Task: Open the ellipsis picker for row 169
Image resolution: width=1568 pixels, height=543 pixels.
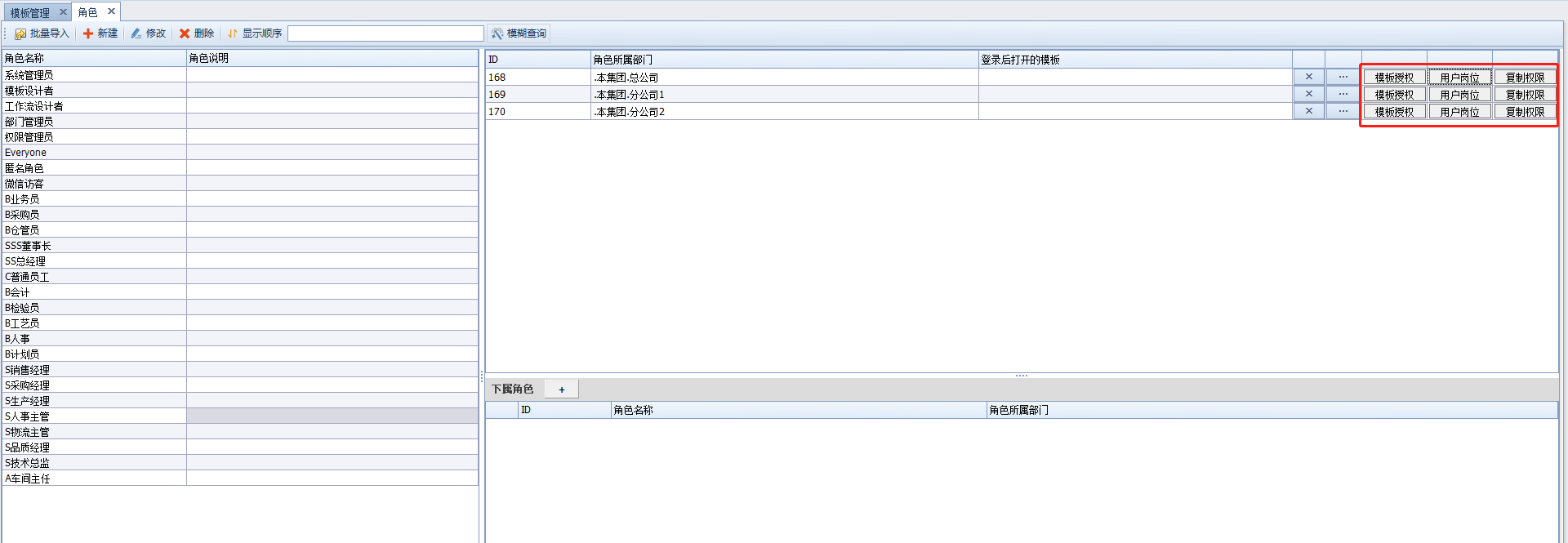Action: pos(1343,94)
